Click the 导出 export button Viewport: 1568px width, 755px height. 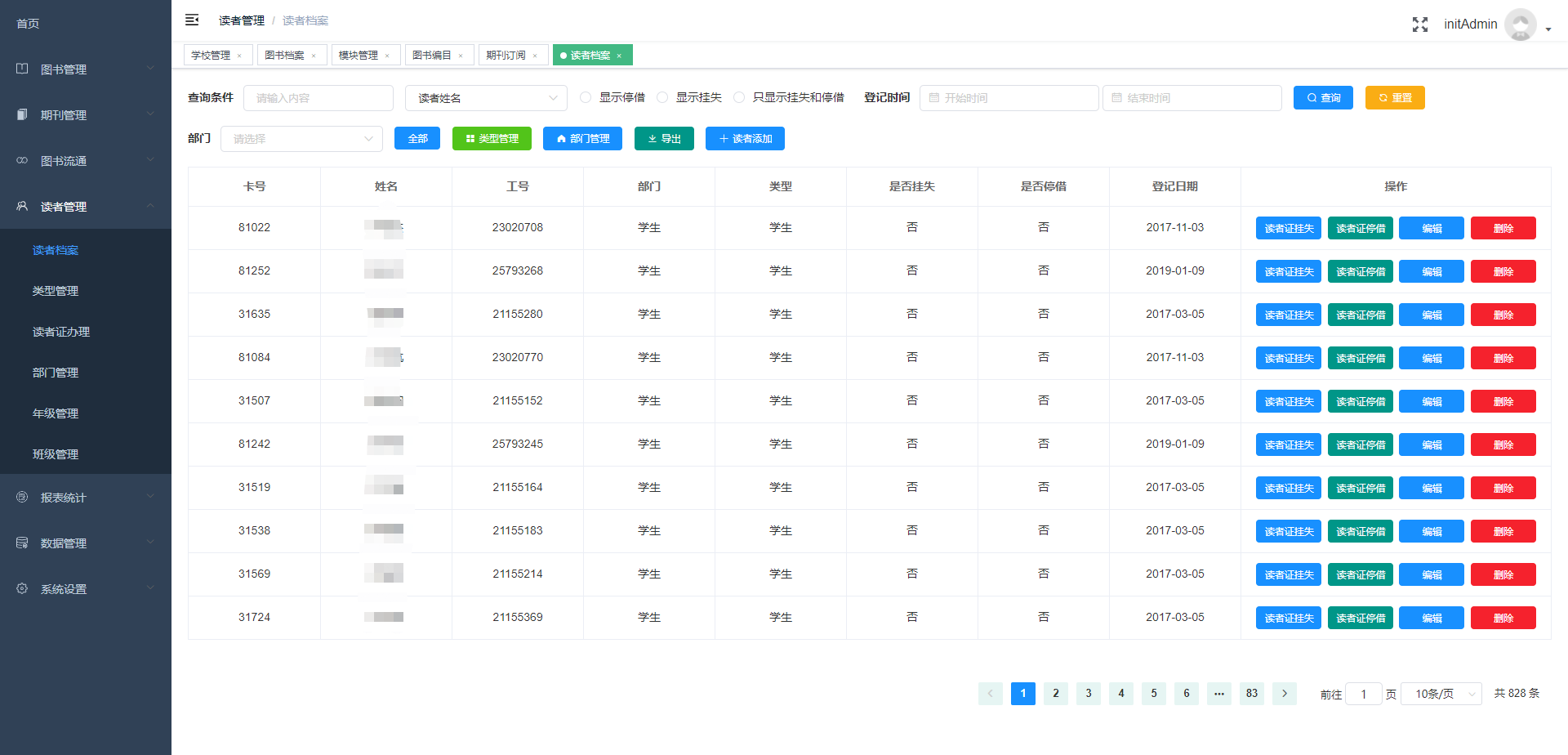click(x=664, y=138)
